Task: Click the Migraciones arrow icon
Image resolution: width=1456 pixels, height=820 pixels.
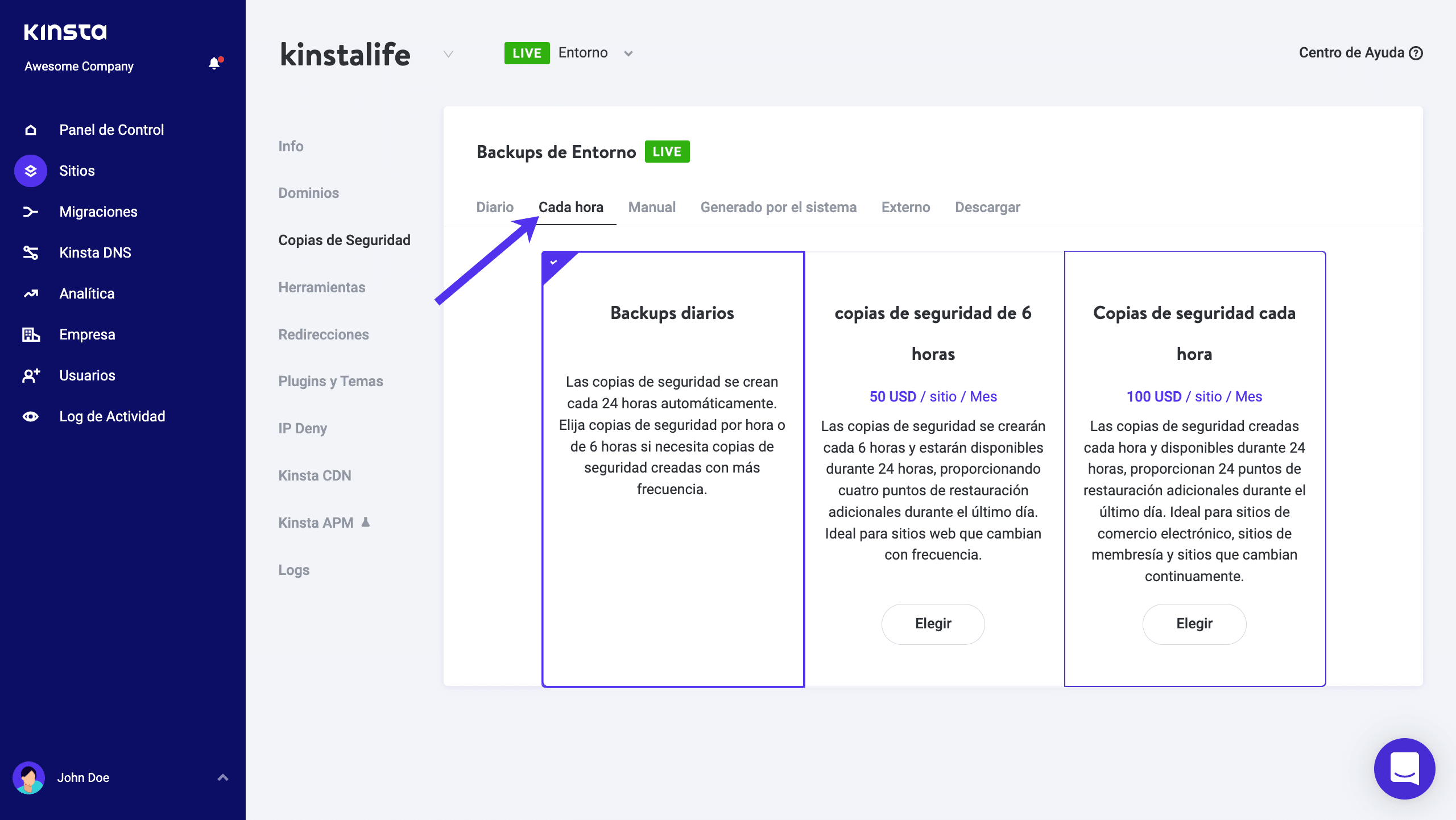Action: 31,212
